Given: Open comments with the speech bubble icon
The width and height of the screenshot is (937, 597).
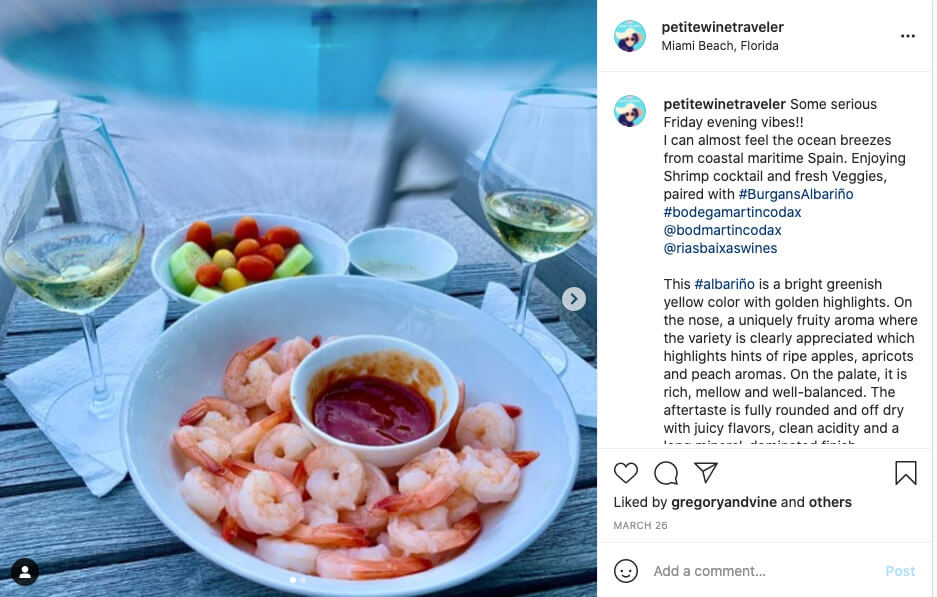Looking at the screenshot, I should [666, 473].
